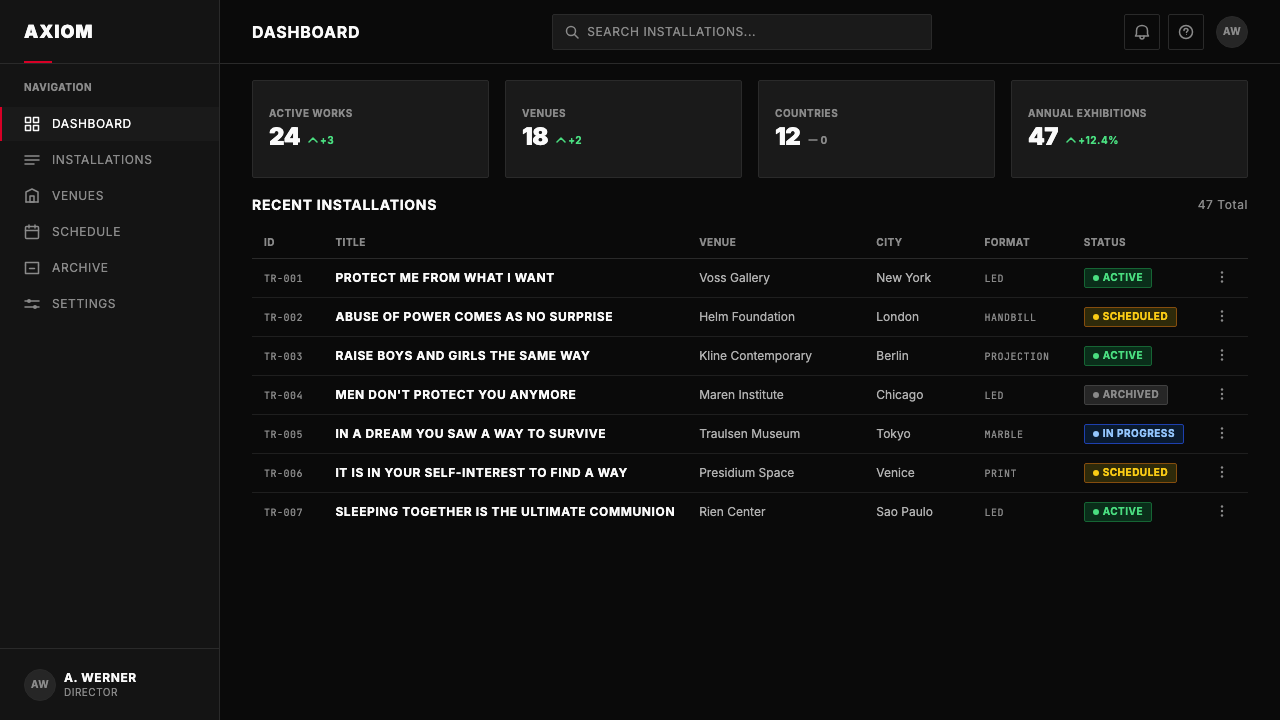
Task: Click the Archive box icon
Action: pyautogui.click(x=32, y=268)
